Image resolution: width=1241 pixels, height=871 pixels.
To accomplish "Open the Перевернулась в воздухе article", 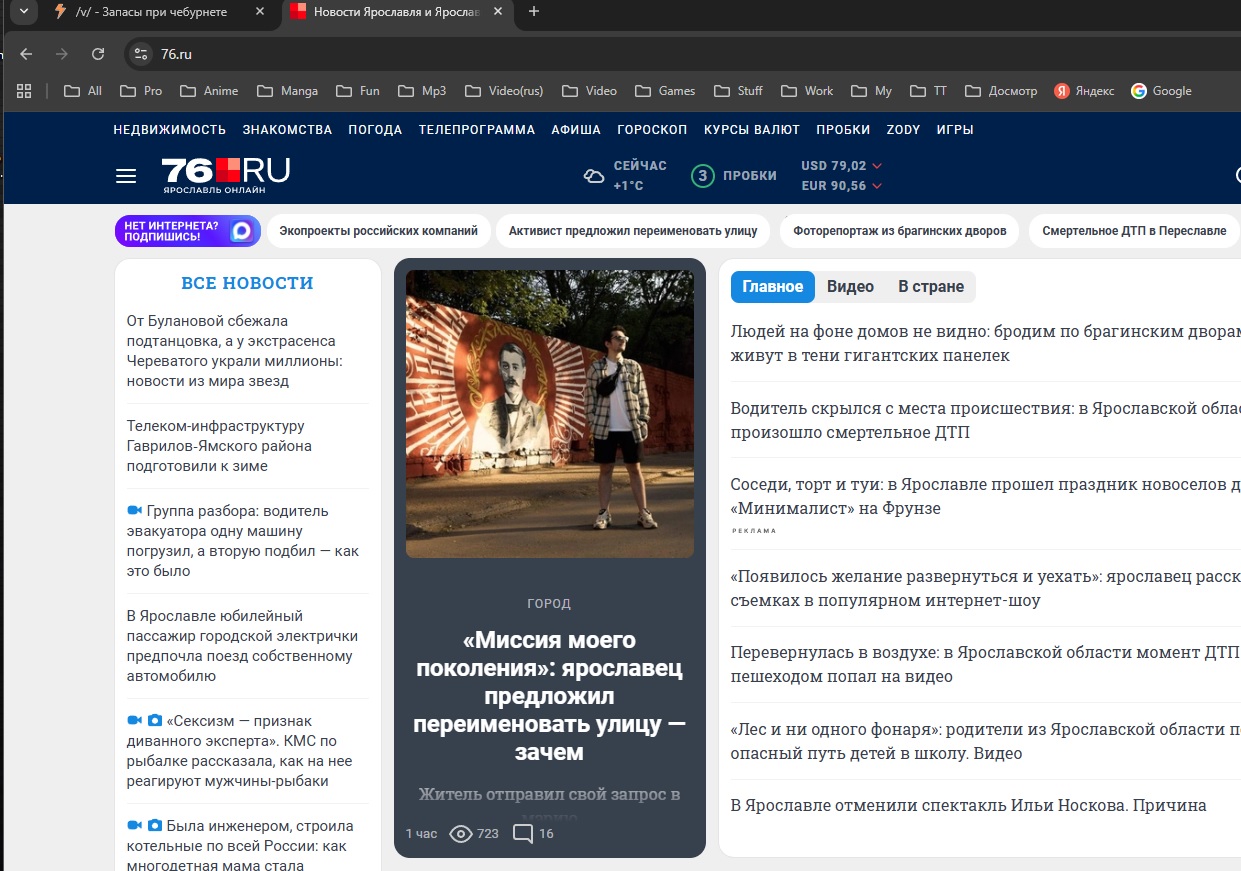I will pyautogui.click(x=985, y=664).
